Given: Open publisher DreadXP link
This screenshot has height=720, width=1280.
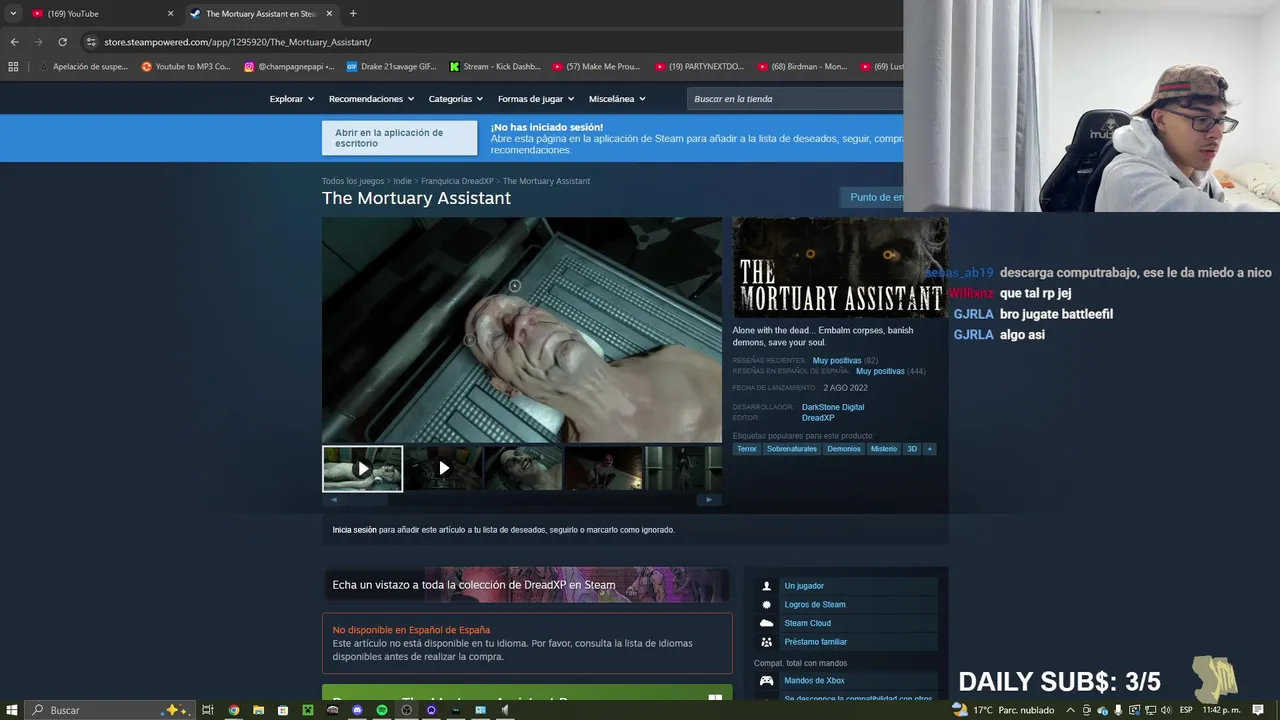Looking at the screenshot, I should coord(818,418).
